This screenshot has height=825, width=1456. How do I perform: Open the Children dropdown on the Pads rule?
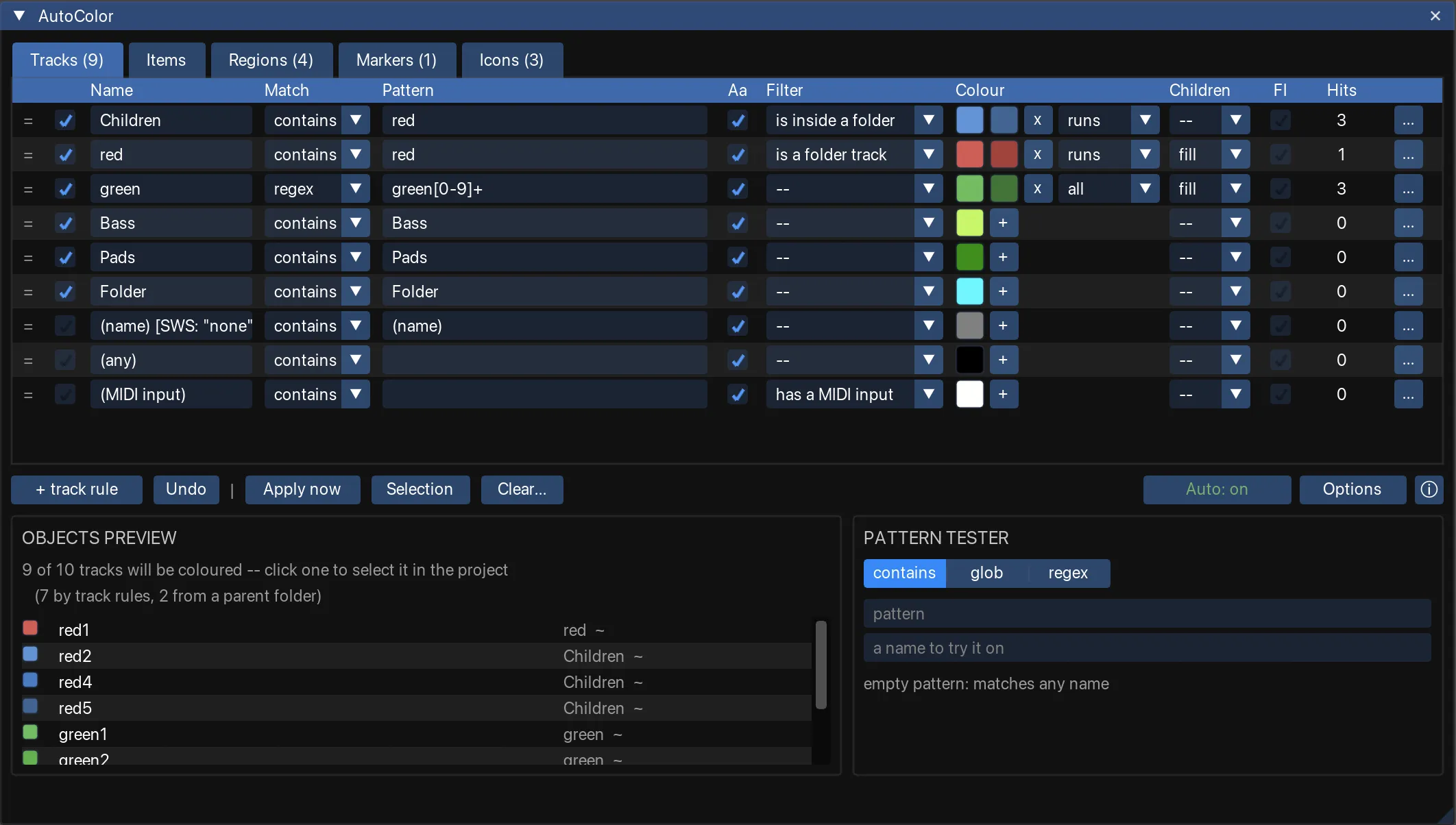pyautogui.click(x=1210, y=258)
